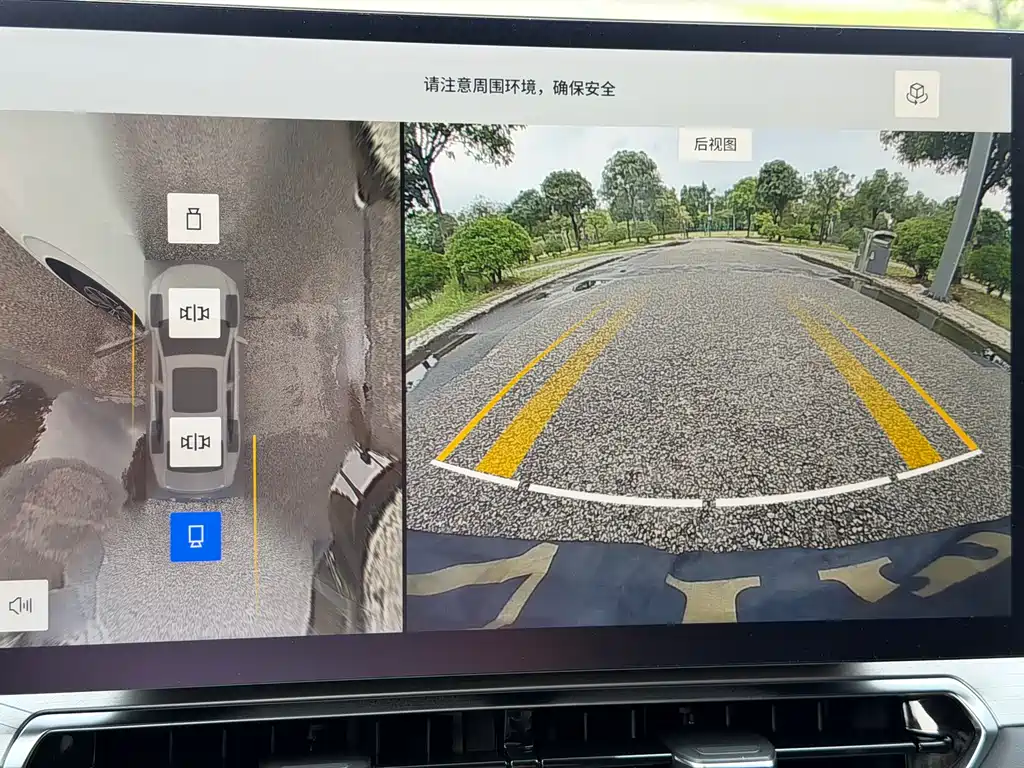Screen dimensions: 1024x768
Task: Tap the gray trash bin in rear feed
Action: click(x=875, y=251)
